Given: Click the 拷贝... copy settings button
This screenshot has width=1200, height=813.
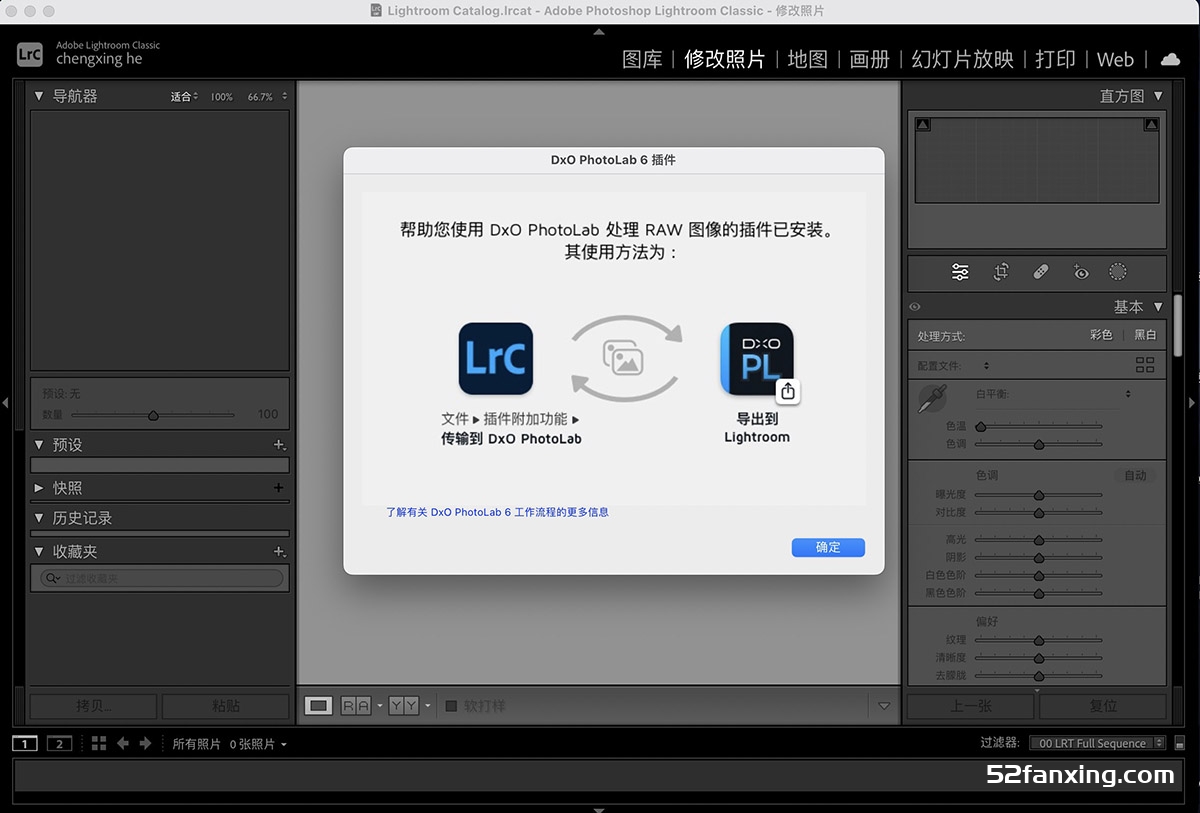Looking at the screenshot, I should click(94, 706).
